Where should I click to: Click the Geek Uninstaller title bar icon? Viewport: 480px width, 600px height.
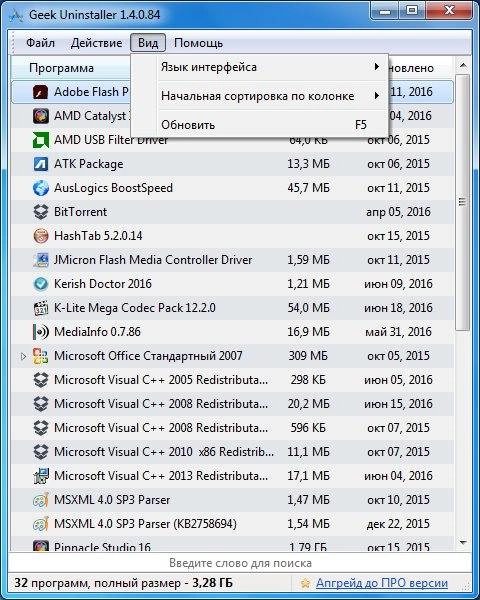[16, 15]
